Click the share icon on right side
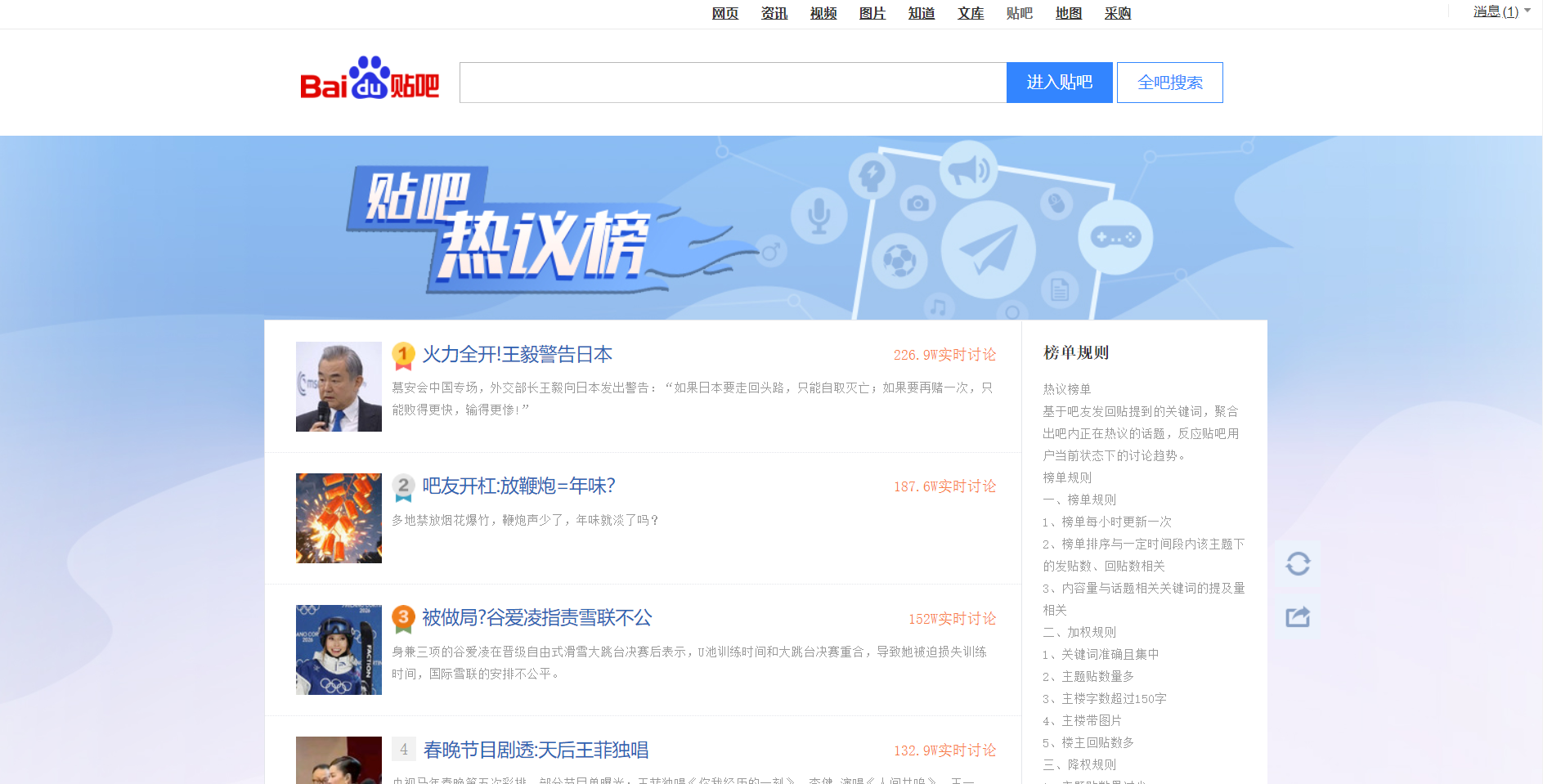Image resolution: width=1543 pixels, height=784 pixels. [1298, 616]
